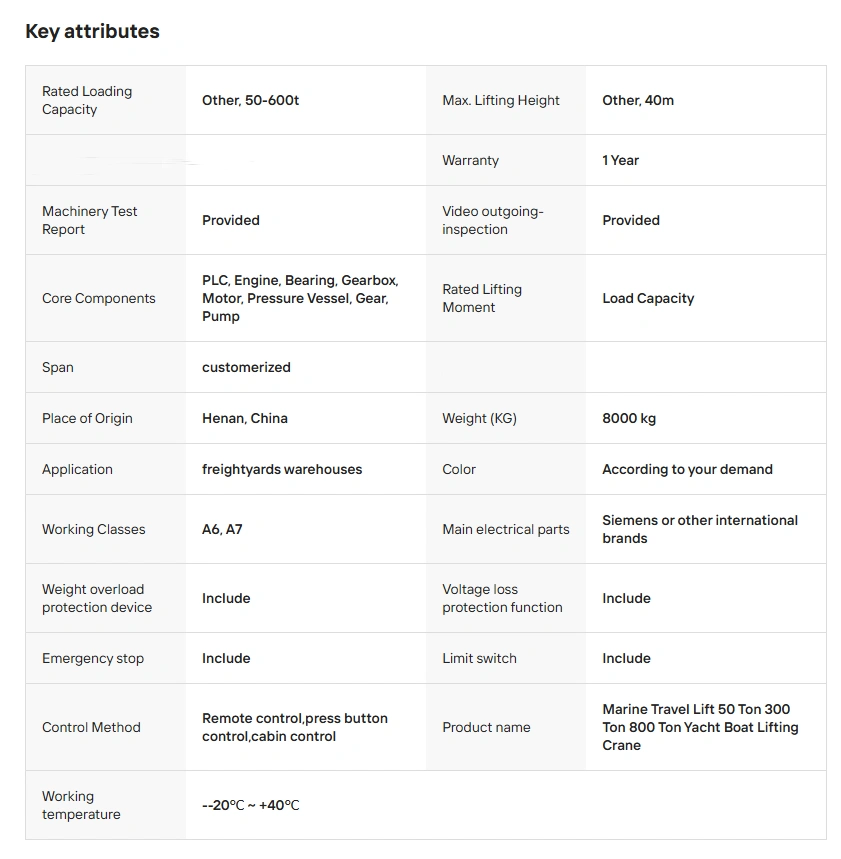841x859 pixels.
Task: Click the 1 Year warranty value
Action: pyautogui.click(x=620, y=160)
